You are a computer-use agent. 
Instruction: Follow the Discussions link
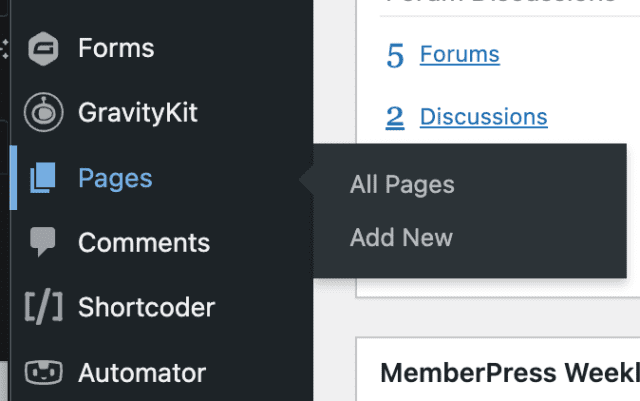tap(483, 117)
